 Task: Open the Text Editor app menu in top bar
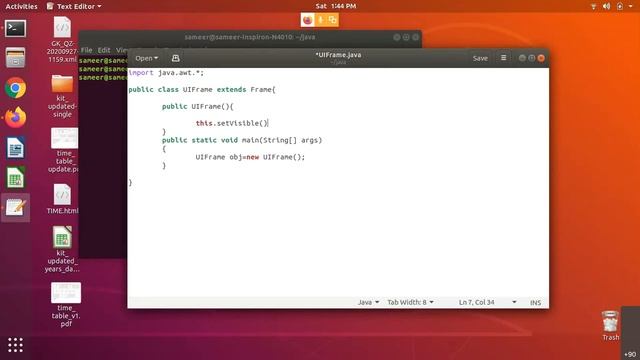coord(74,7)
